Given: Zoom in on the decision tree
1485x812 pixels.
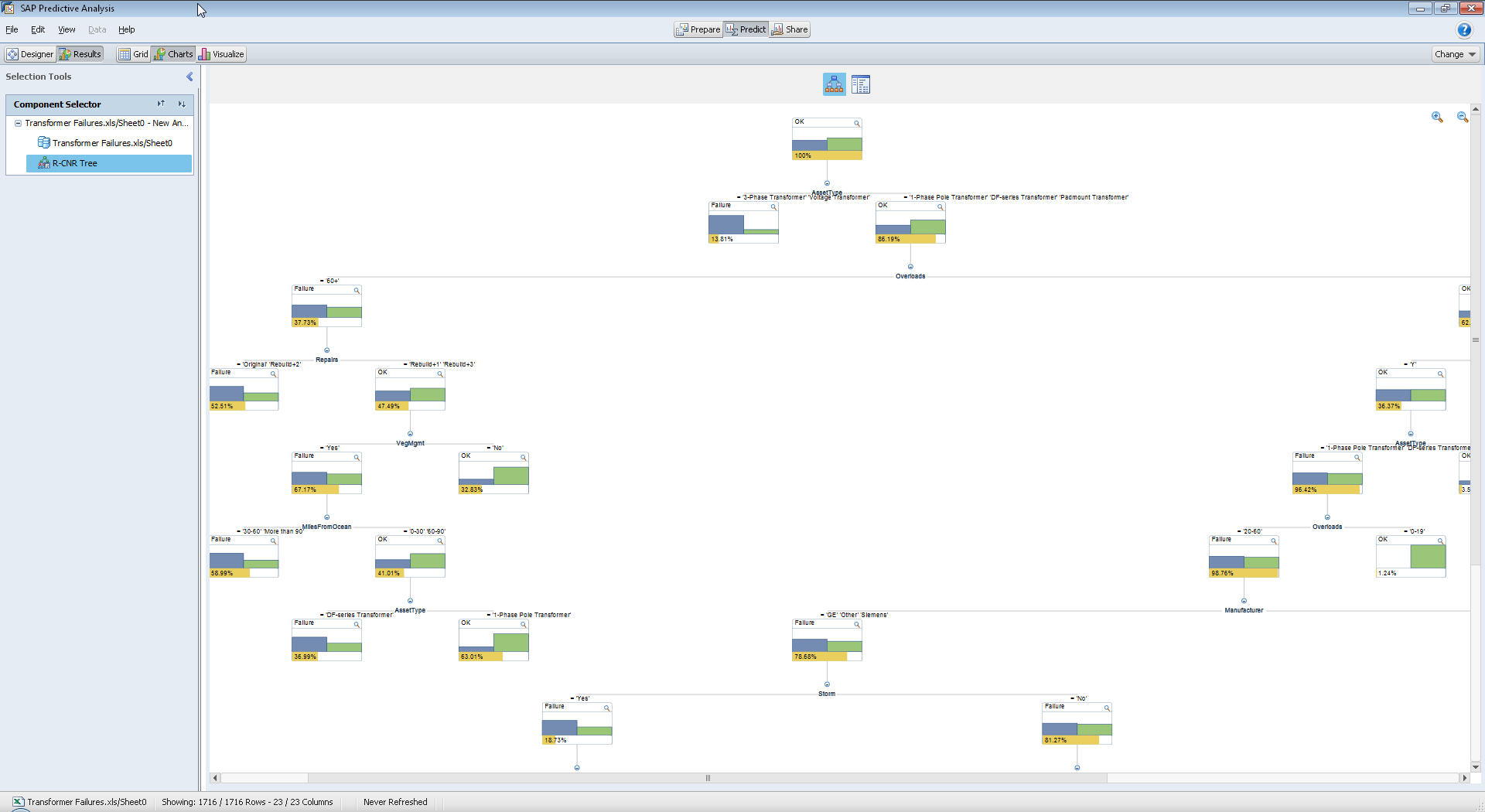Looking at the screenshot, I should 1437,117.
